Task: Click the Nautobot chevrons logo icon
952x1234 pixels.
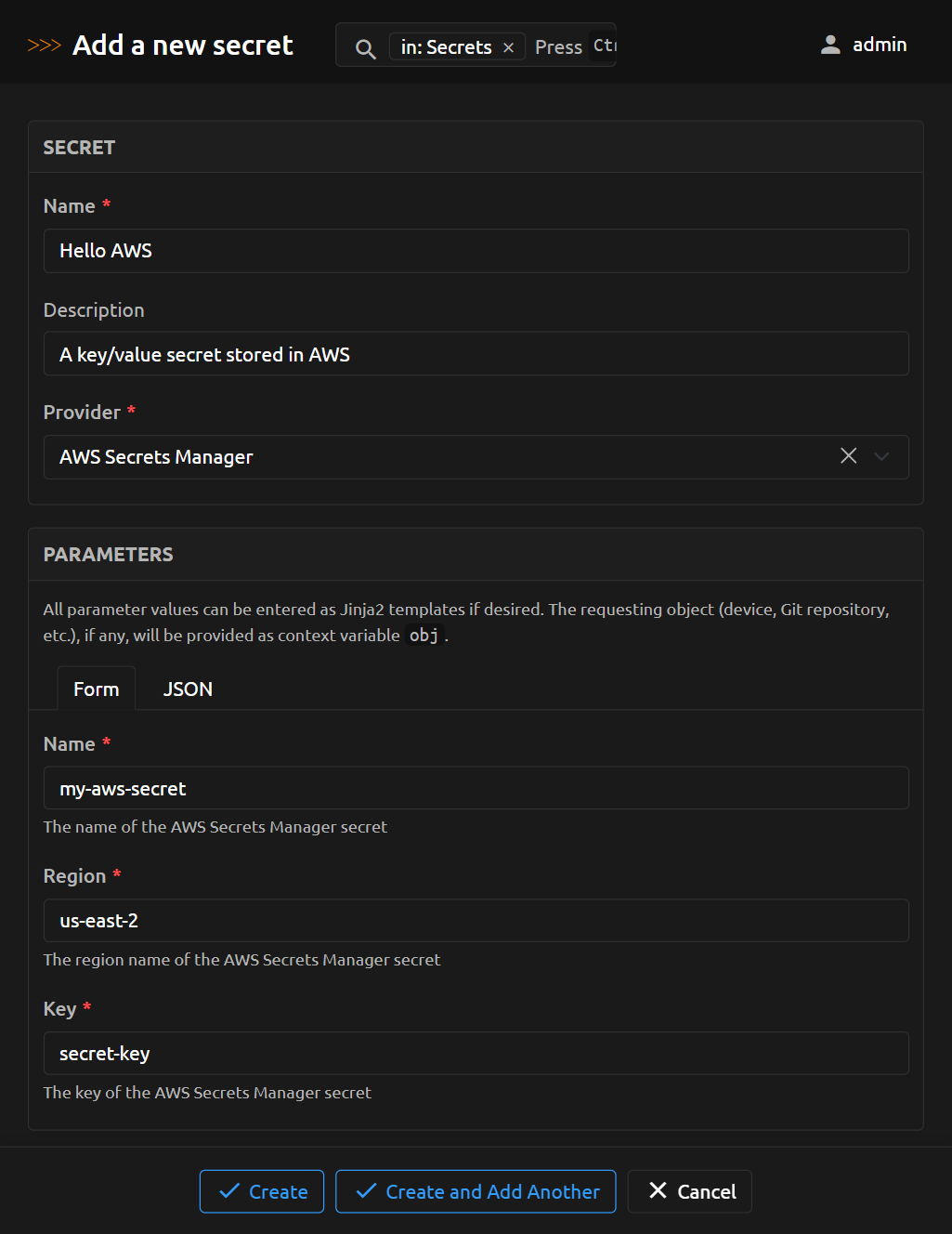Action: pos(44,46)
